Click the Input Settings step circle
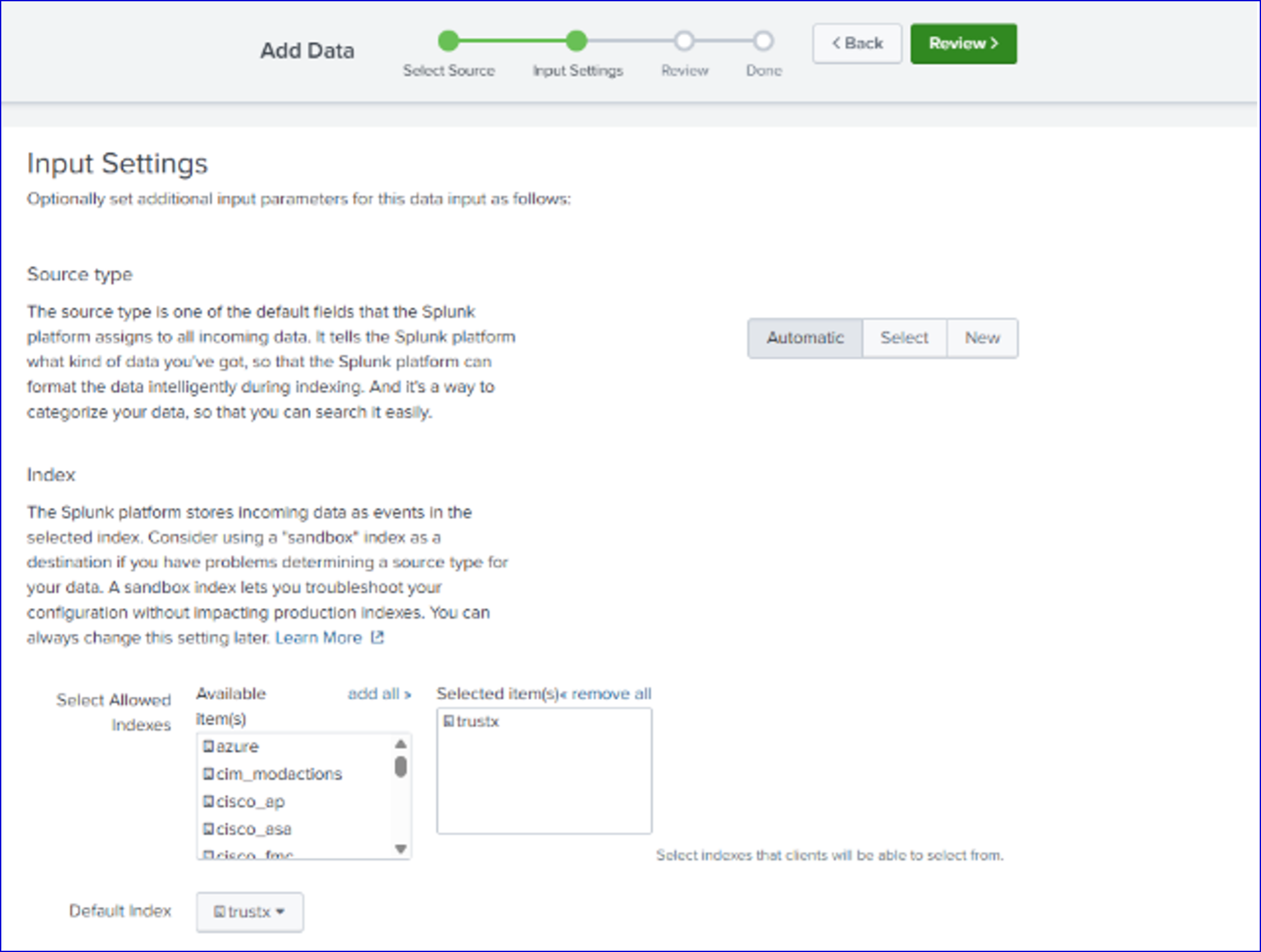The image size is (1261, 952). click(x=576, y=41)
